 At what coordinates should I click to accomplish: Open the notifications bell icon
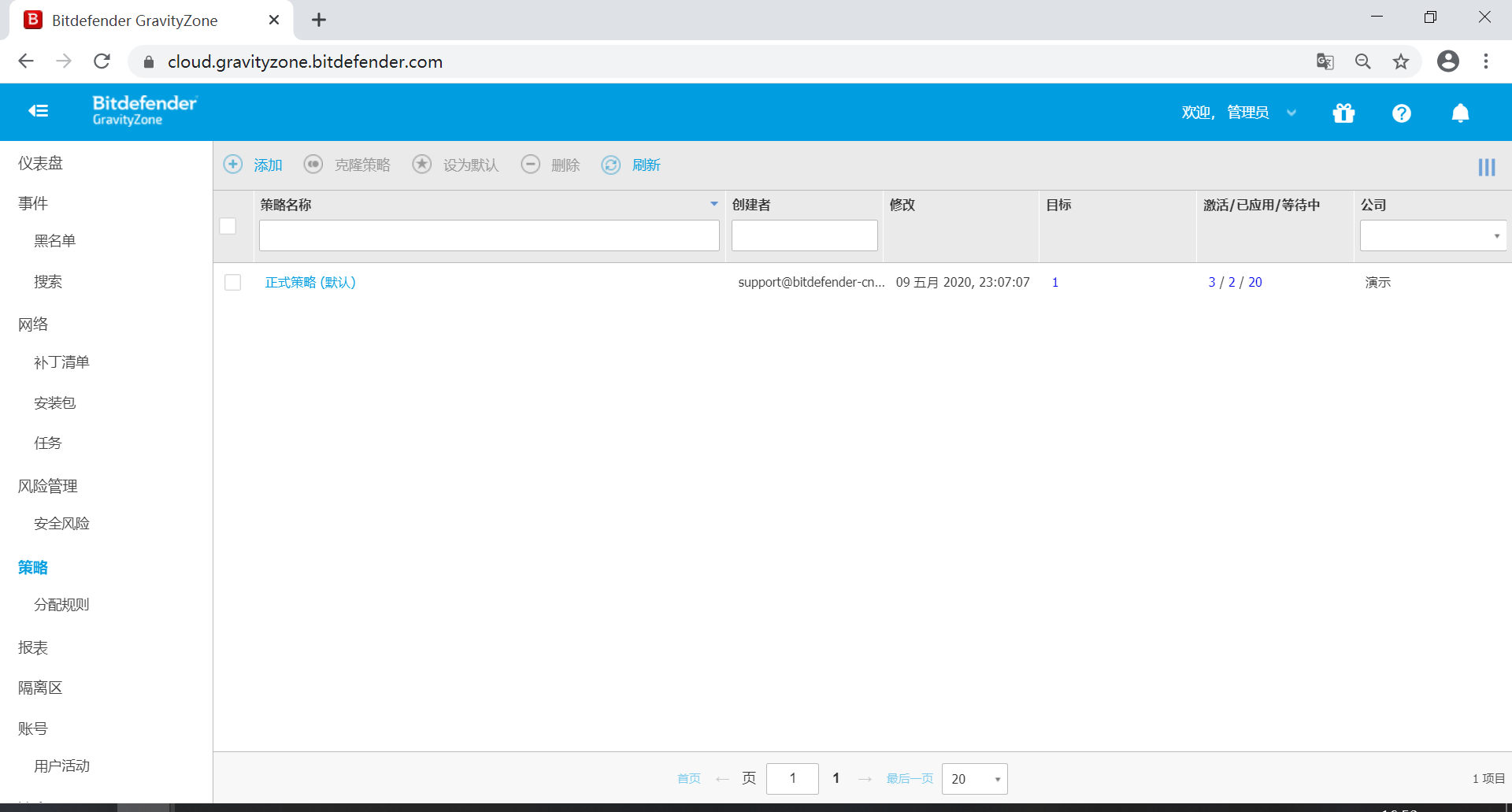[1460, 113]
